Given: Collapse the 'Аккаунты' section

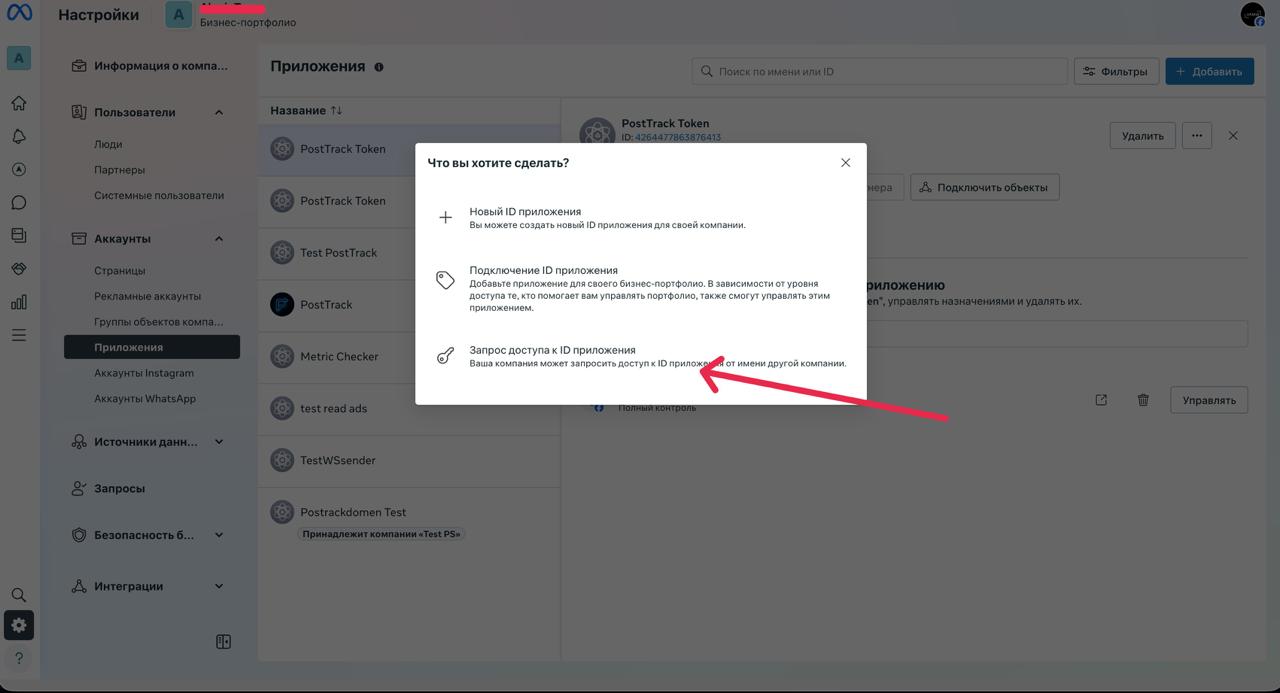Looking at the screenshot, I should click(x=219, y=239).
